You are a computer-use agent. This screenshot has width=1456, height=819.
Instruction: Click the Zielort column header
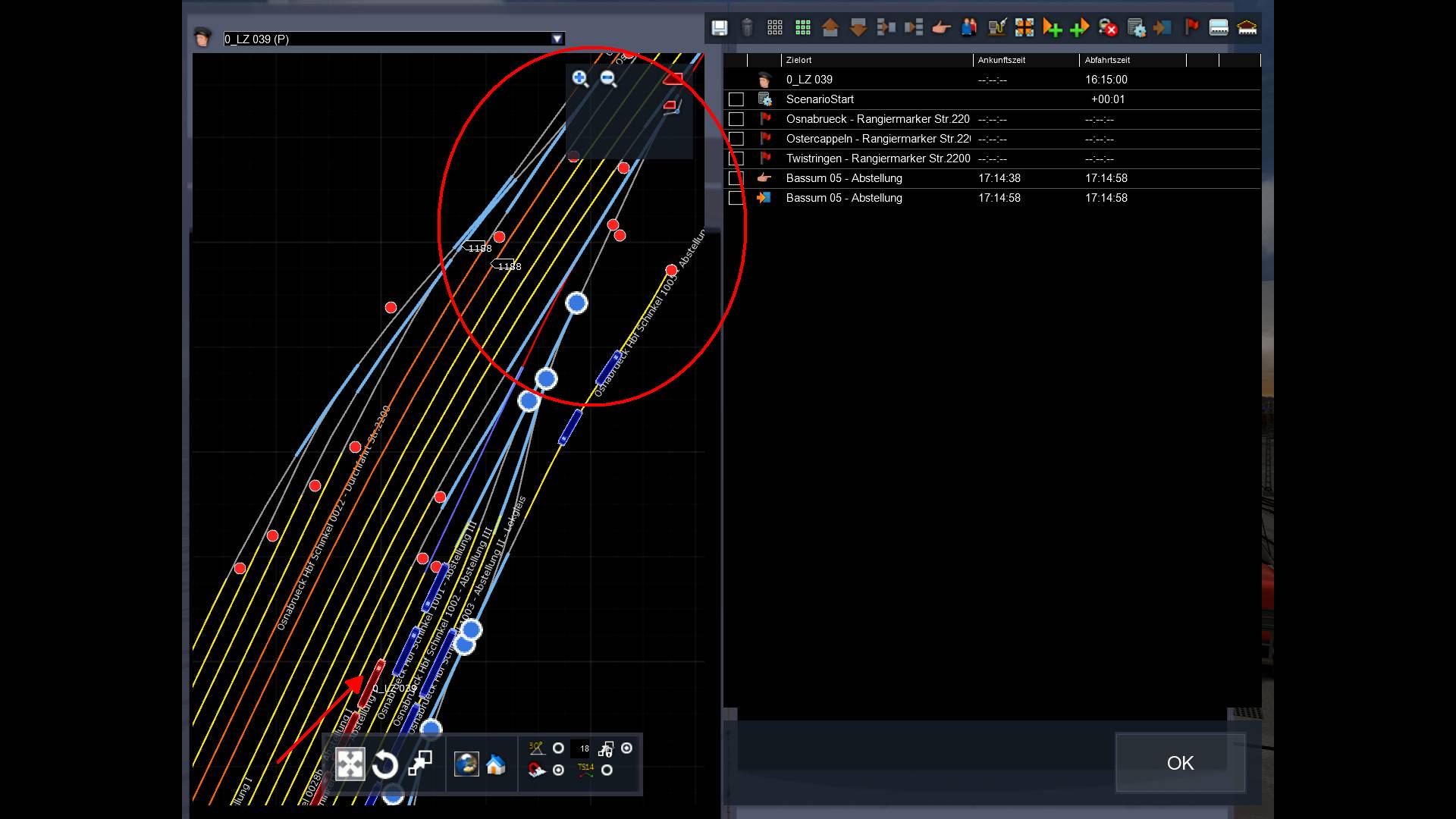(799, 60)
